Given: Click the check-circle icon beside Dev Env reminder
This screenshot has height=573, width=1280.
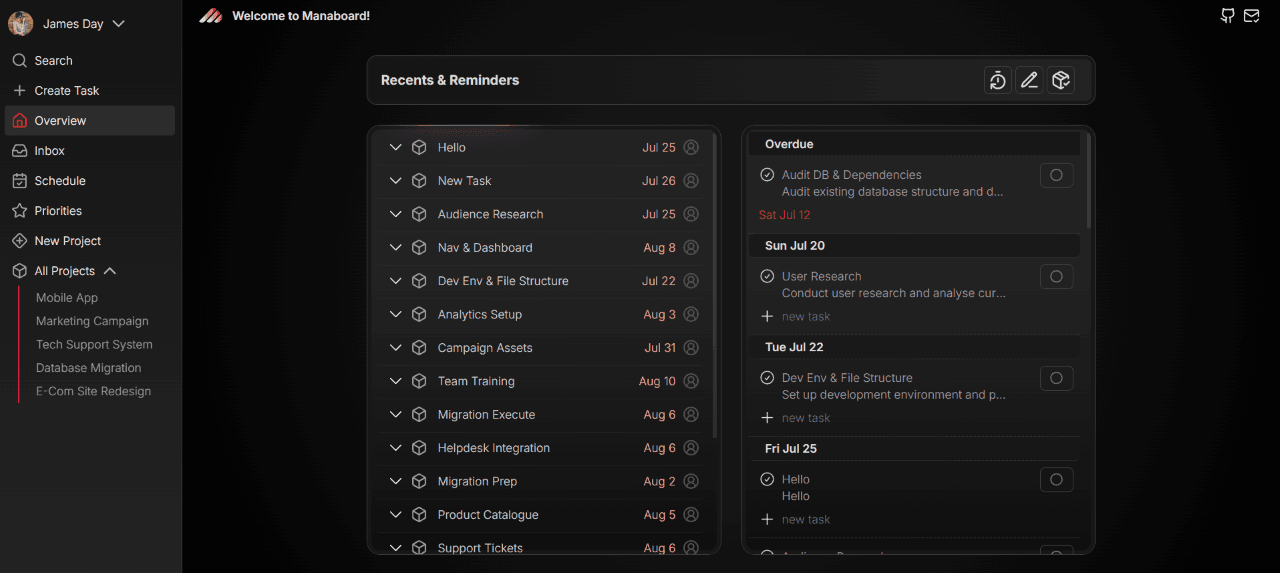Looking at the screenshot, I should [x=767, y=378].
